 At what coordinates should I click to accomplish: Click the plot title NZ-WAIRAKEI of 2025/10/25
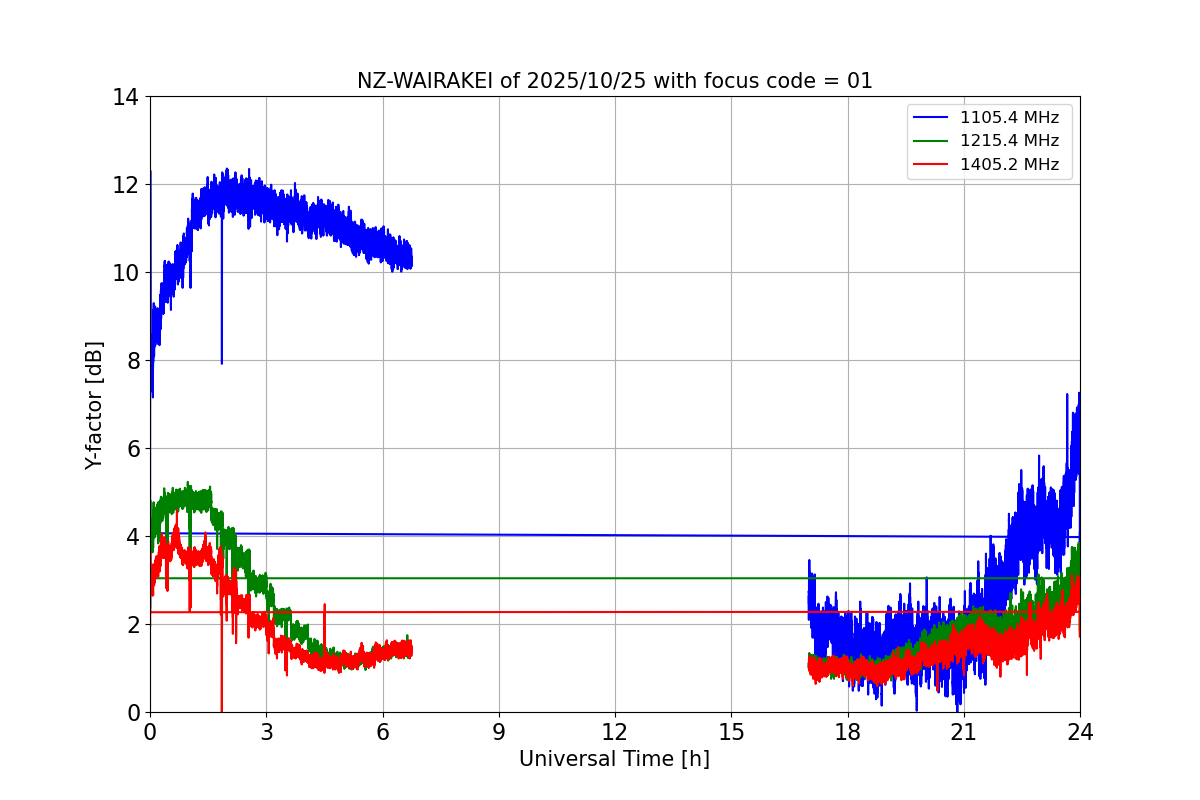coord(615,81)
